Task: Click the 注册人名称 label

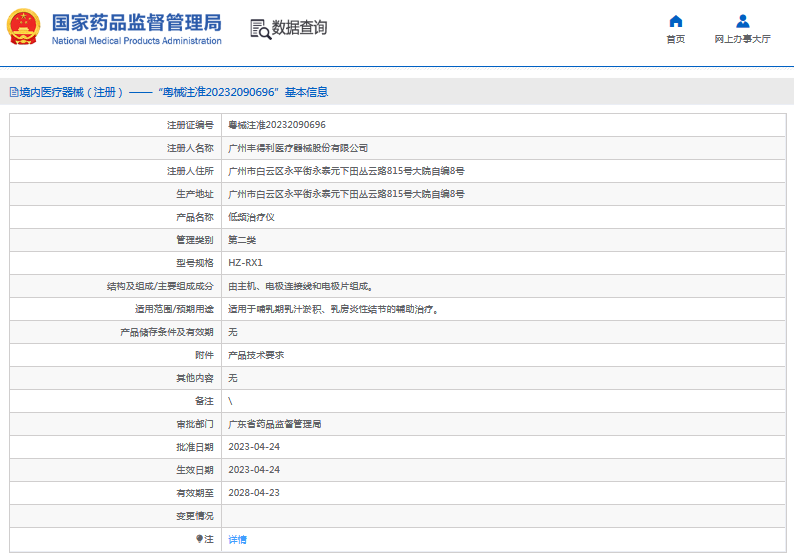Action: pos(190,148)
